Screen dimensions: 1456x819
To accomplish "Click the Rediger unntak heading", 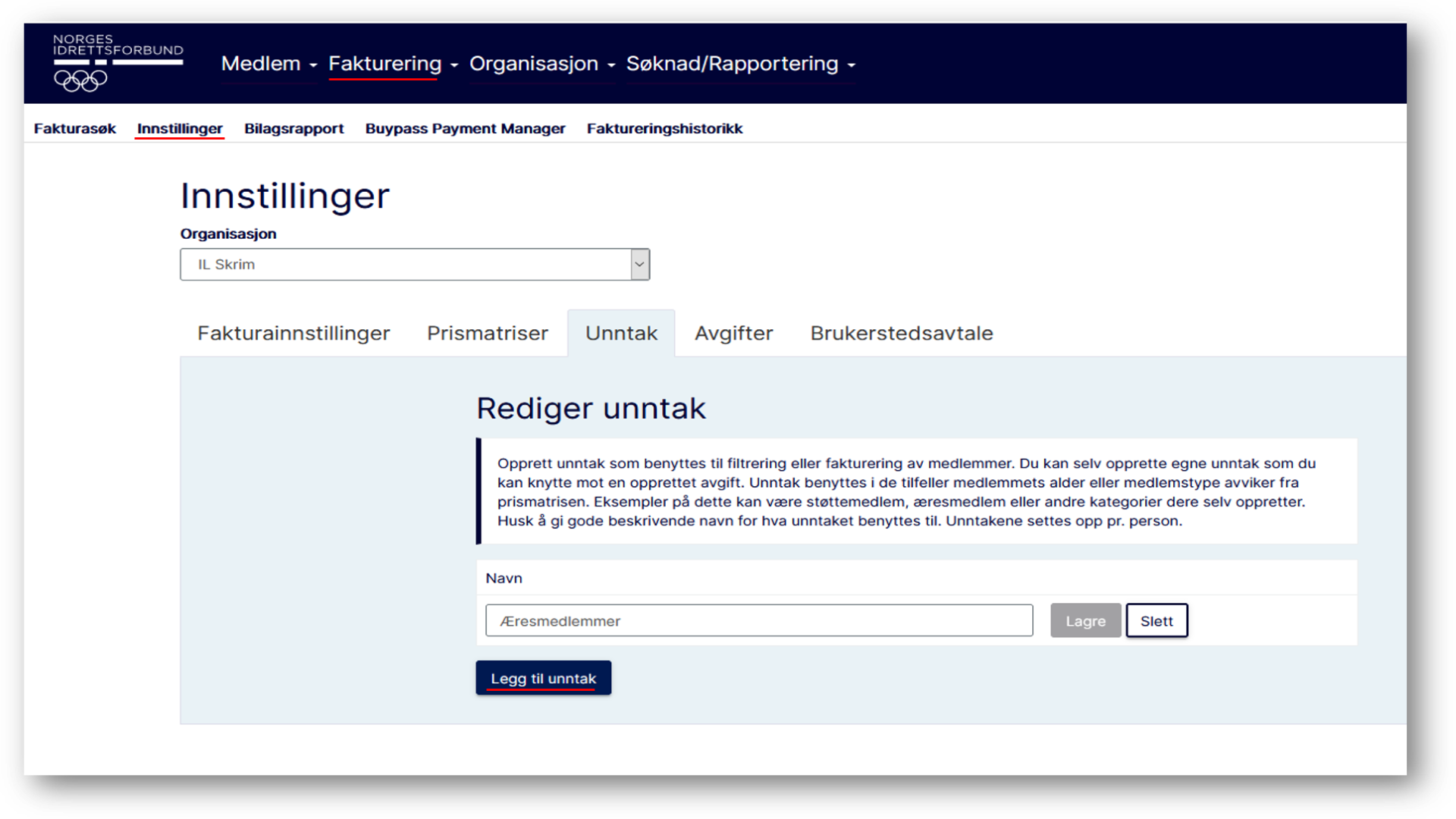I will tap(591, 409).
